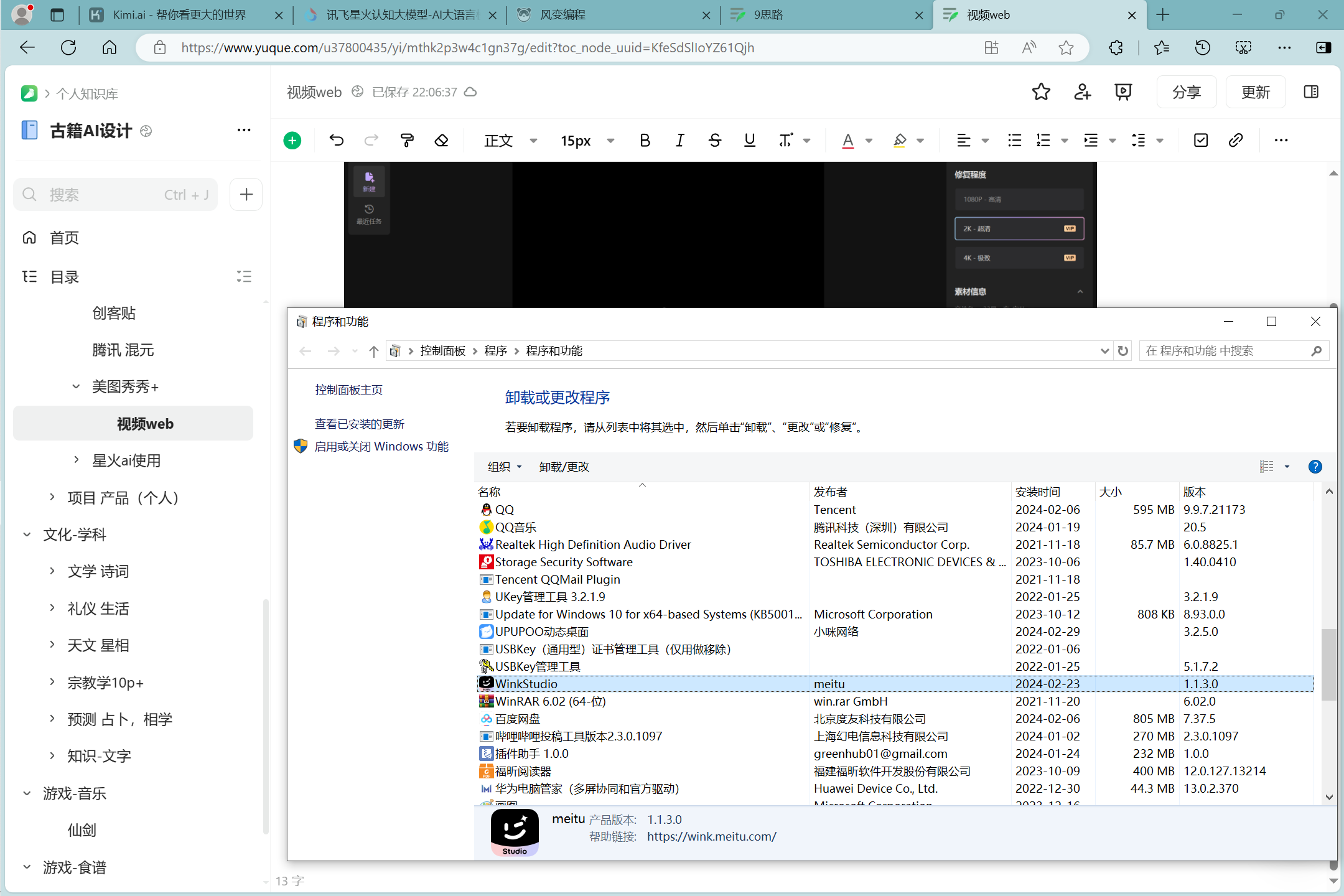Screen dimensions: 1344x896
Task: Insert a numbered list
Action: (x=1043, y=141)
